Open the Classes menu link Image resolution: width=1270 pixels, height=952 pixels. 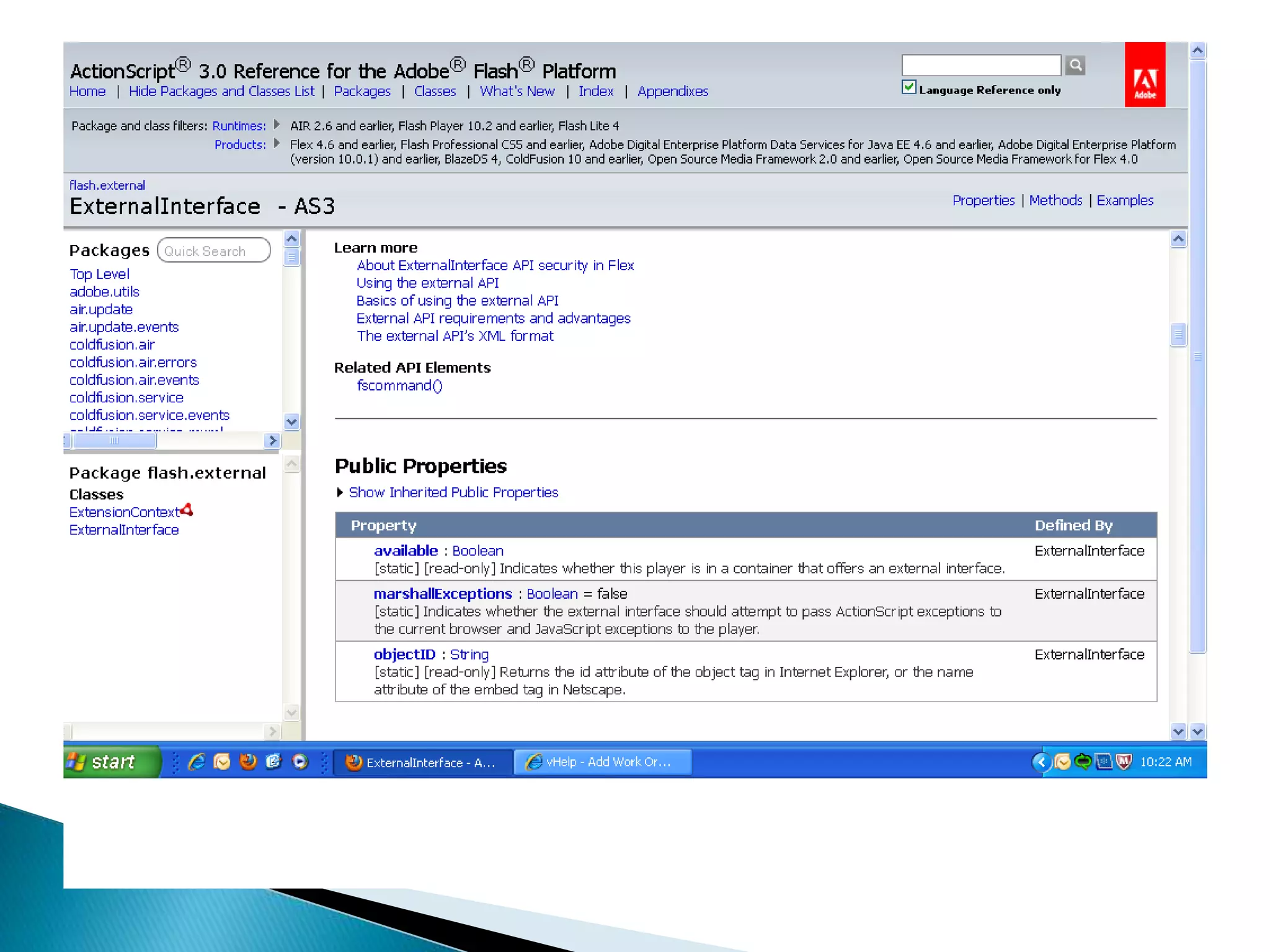pos(435,91)
